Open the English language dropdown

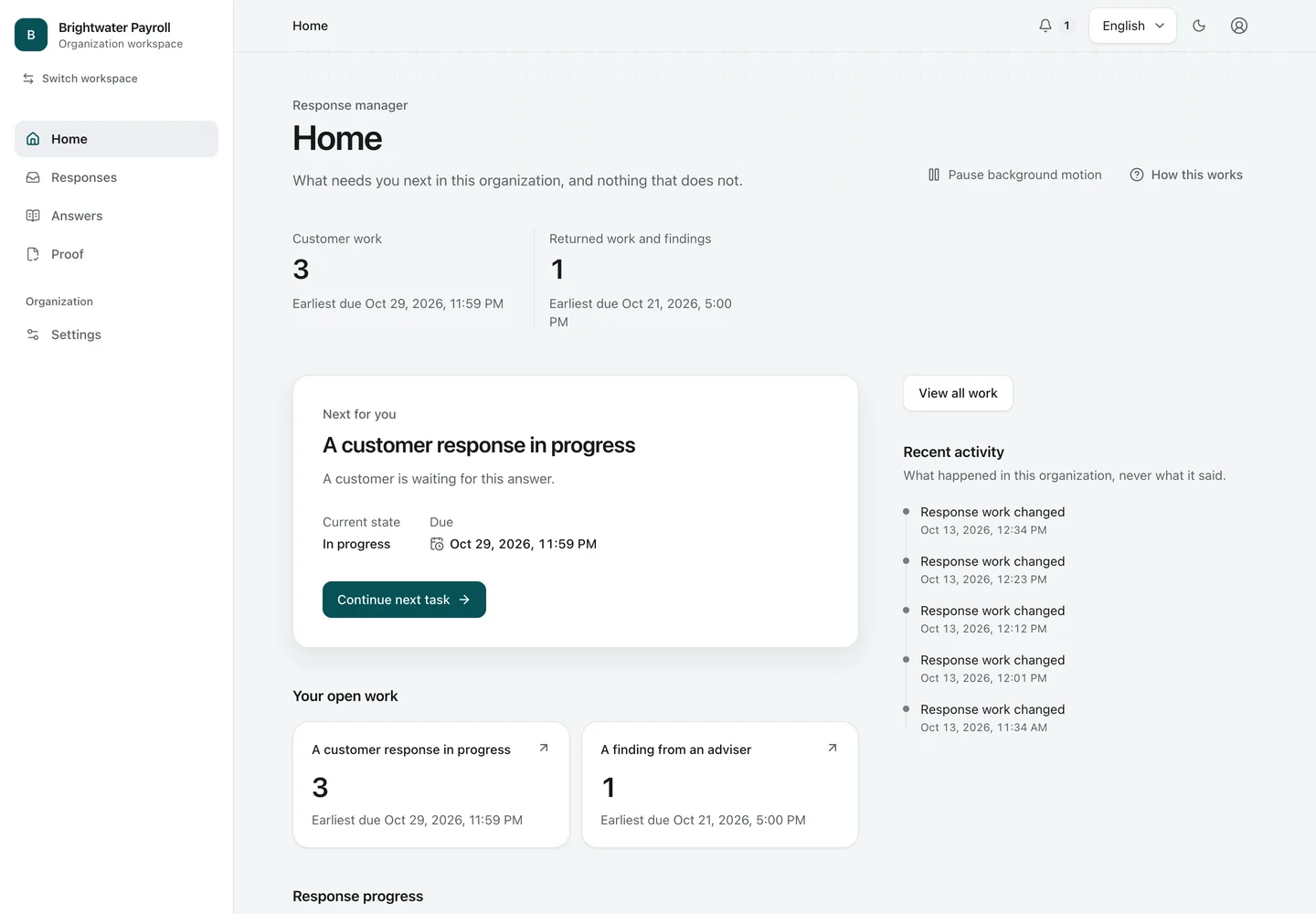coord(1132,26)
